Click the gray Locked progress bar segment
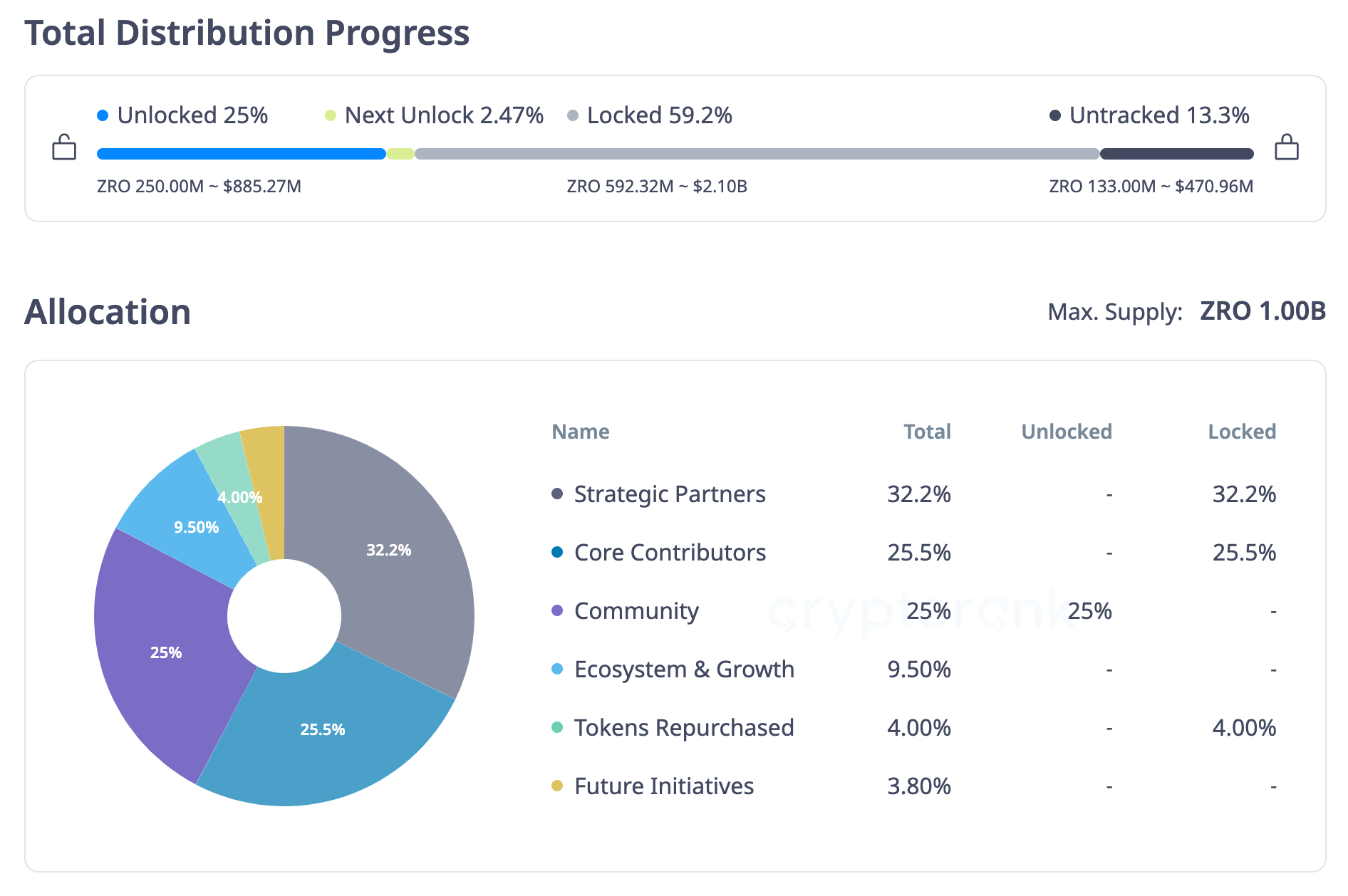Viewport: 1348px width, 896px height. pos(757,154)
